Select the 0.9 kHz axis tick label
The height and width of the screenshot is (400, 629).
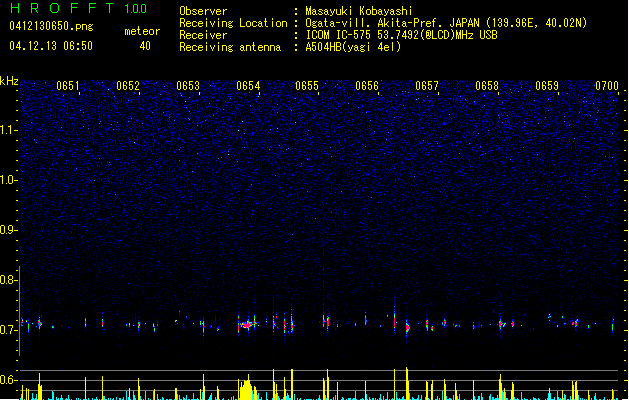point(8,230)
